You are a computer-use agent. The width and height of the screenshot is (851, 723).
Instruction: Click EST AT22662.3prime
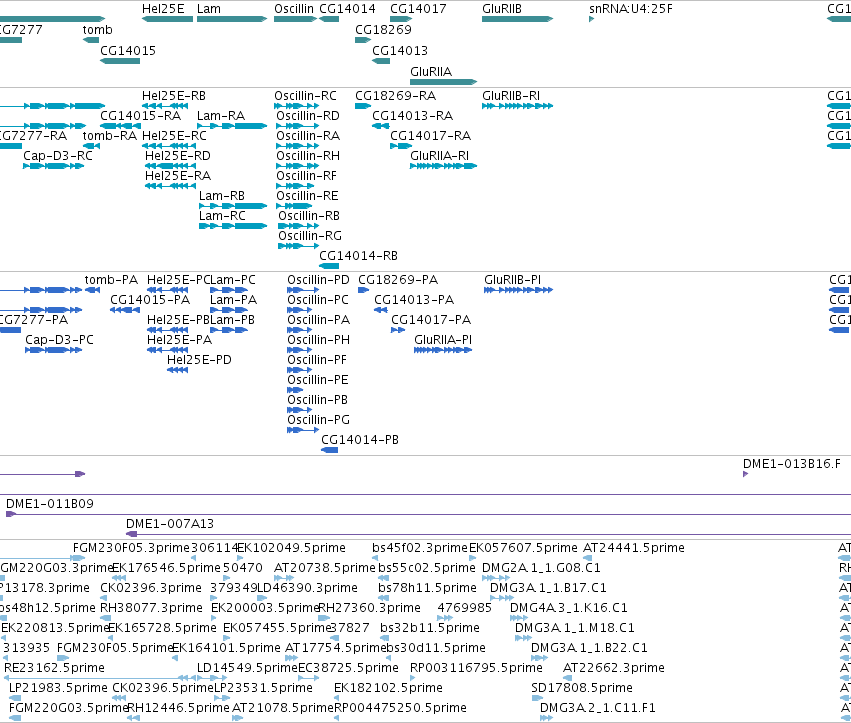pos(569,678)
